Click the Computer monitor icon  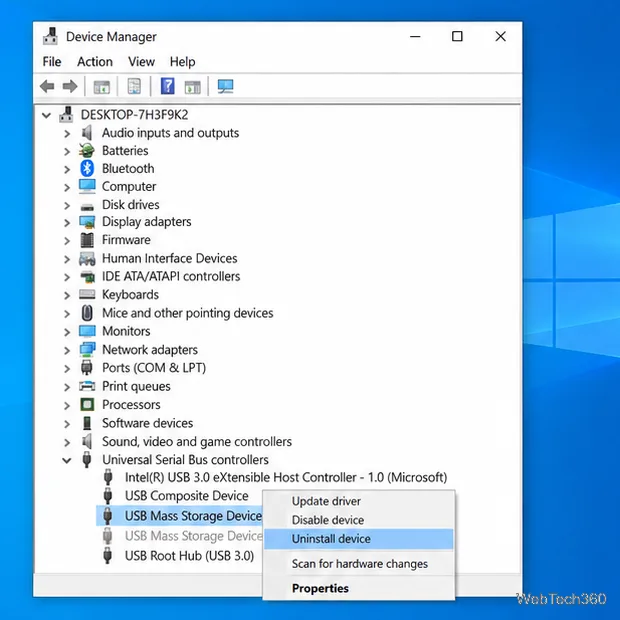pos(87,186)
